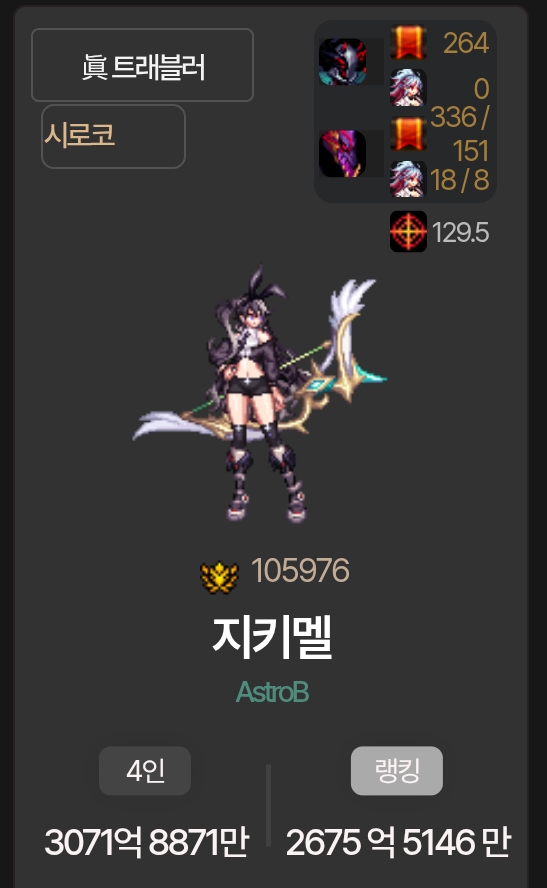Screen dimensions: 547x888
Task: Open the AstroB guild link
Action: point(272,692)
